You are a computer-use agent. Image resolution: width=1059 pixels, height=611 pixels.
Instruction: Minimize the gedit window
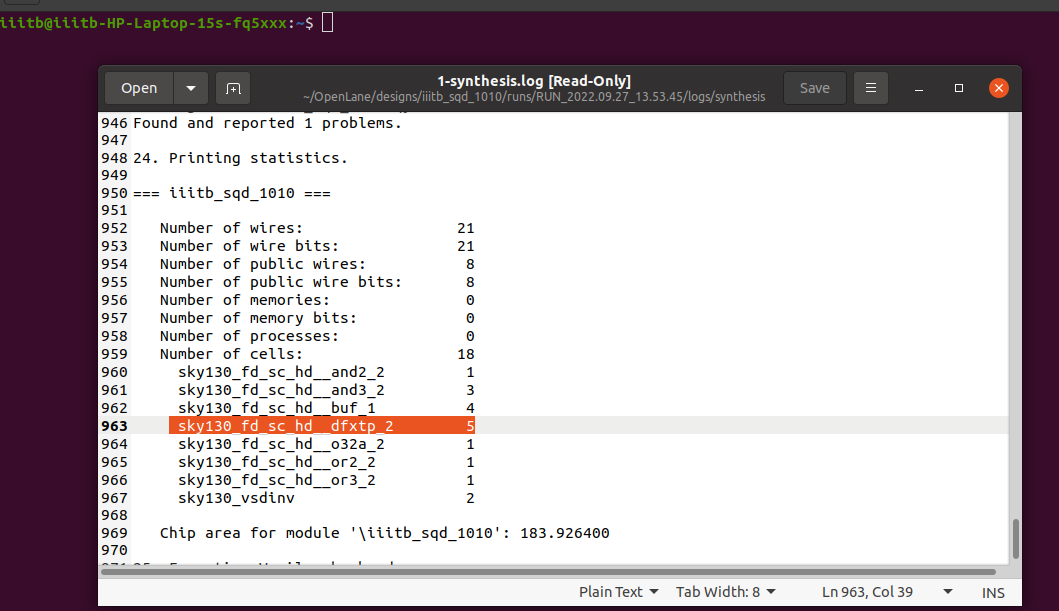(x=919, y=88)
